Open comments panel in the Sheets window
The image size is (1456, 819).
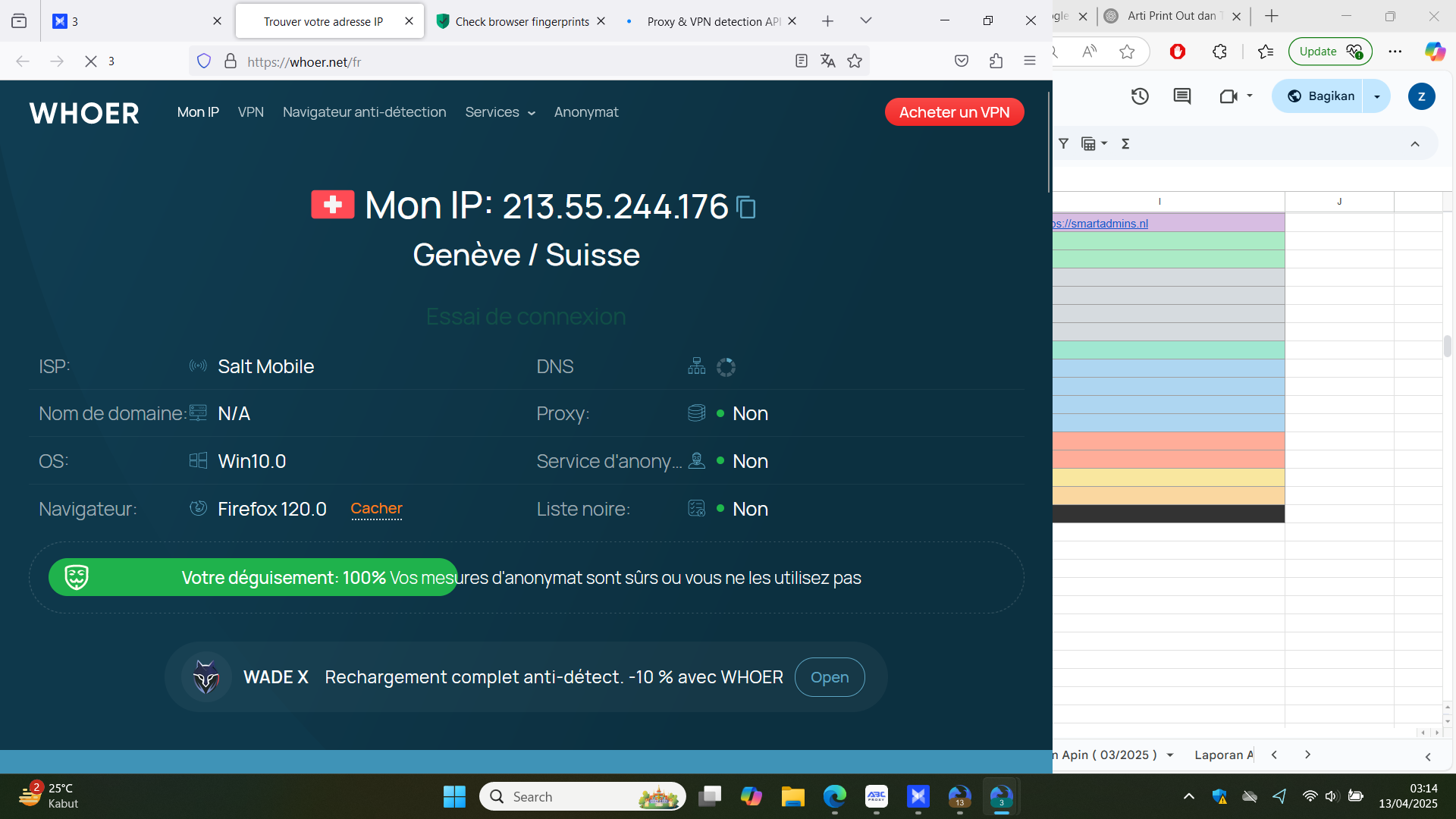[x=1181, y=96]
